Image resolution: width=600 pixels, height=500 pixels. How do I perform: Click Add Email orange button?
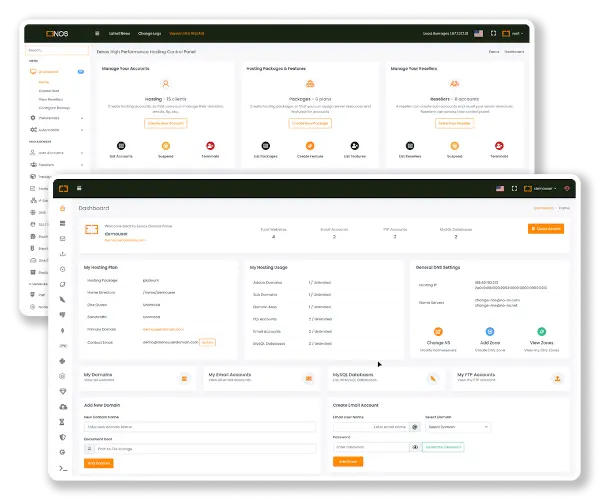[348, 462]
